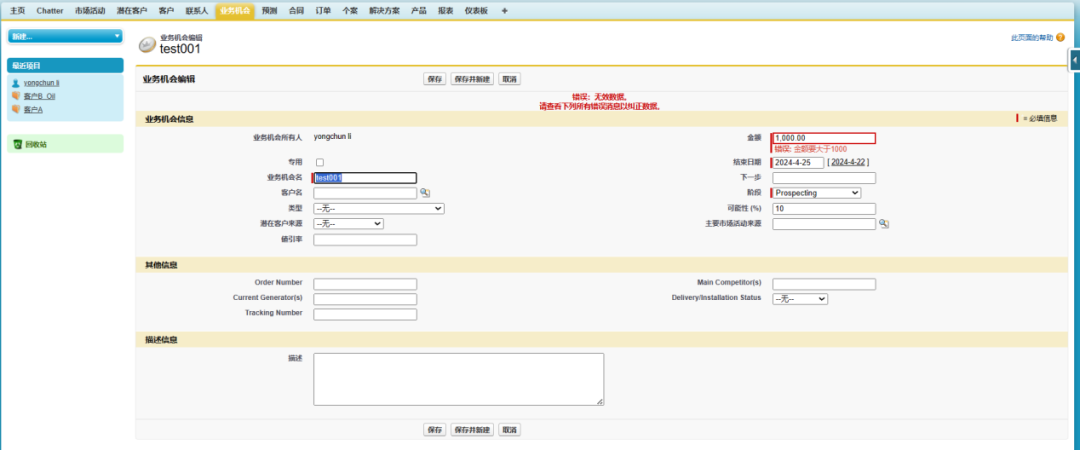Open the 客户A recent item link
The height and width of the screenshot is (450, 1080).
pyautogui.click(x=33, y=110)
